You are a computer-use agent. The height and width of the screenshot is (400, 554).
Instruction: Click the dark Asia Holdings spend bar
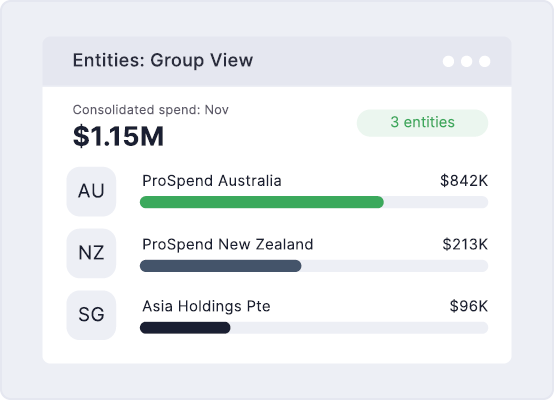(185, 328)
